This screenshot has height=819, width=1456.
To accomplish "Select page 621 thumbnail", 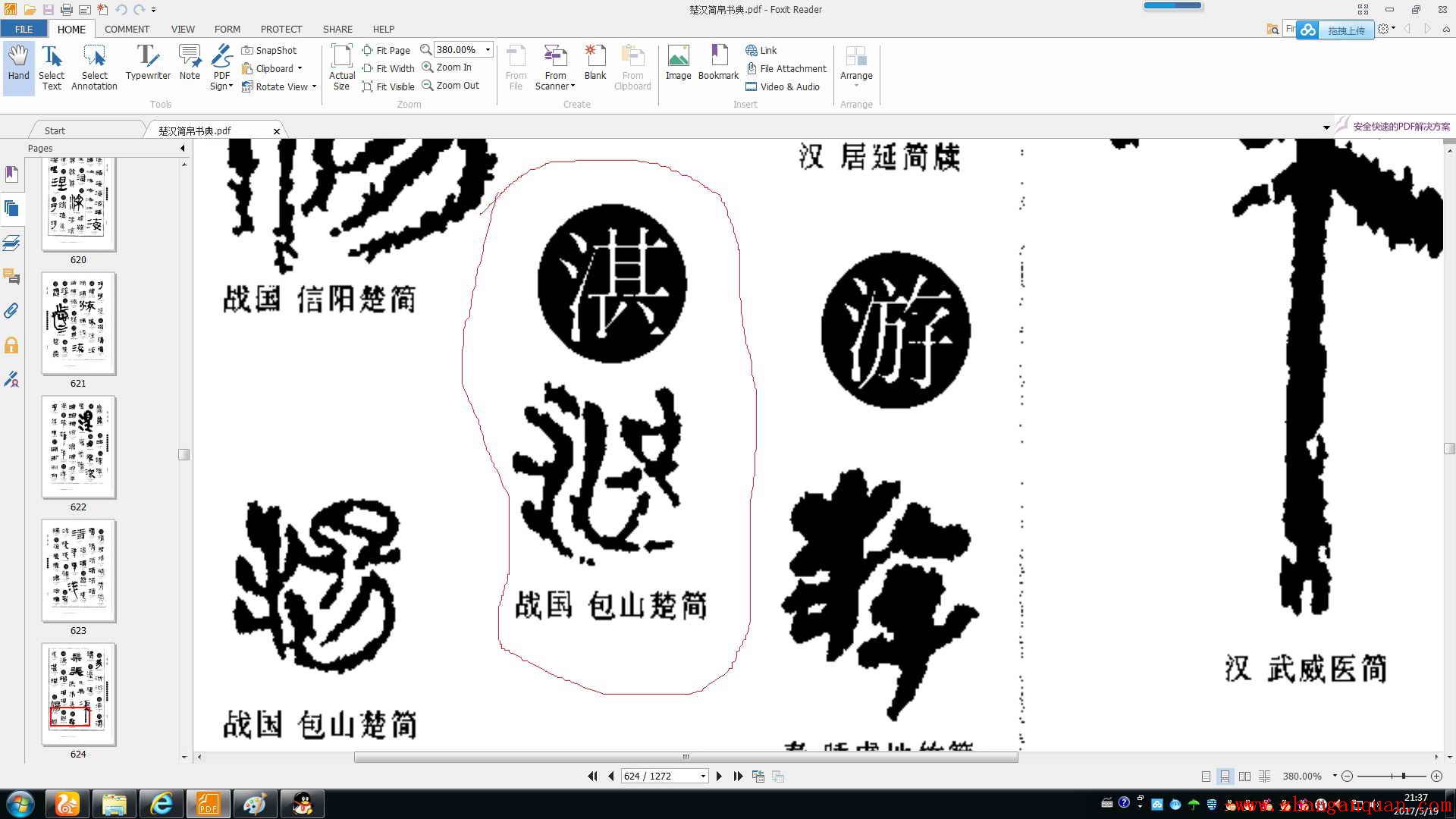I will pyautogui.click(x=78, y=324).
